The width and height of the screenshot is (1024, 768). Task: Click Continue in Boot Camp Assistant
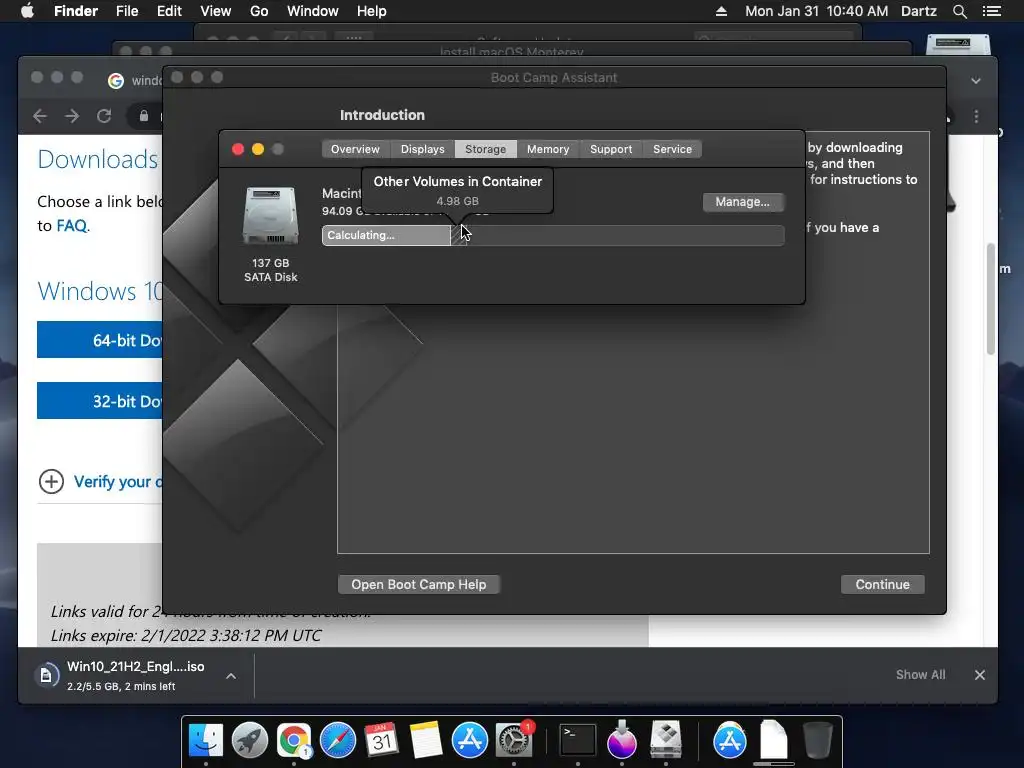(882, 584)
